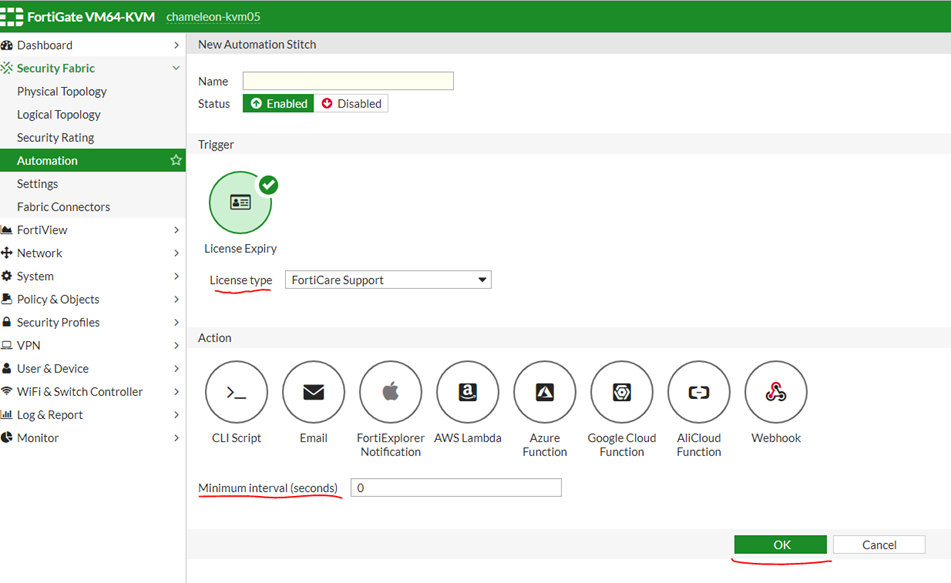951x583 pixels.
Task: Choose the AliCloud Function action
Action: 699,392
